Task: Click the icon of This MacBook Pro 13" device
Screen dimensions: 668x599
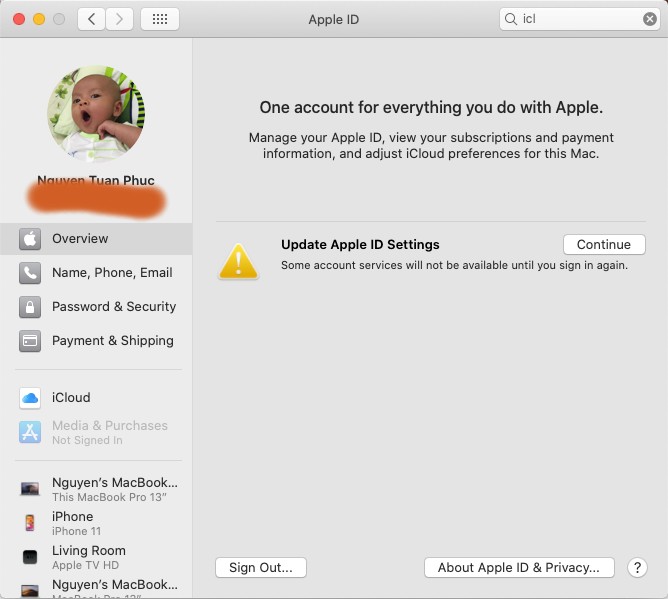Action: (x=30, y=489)
